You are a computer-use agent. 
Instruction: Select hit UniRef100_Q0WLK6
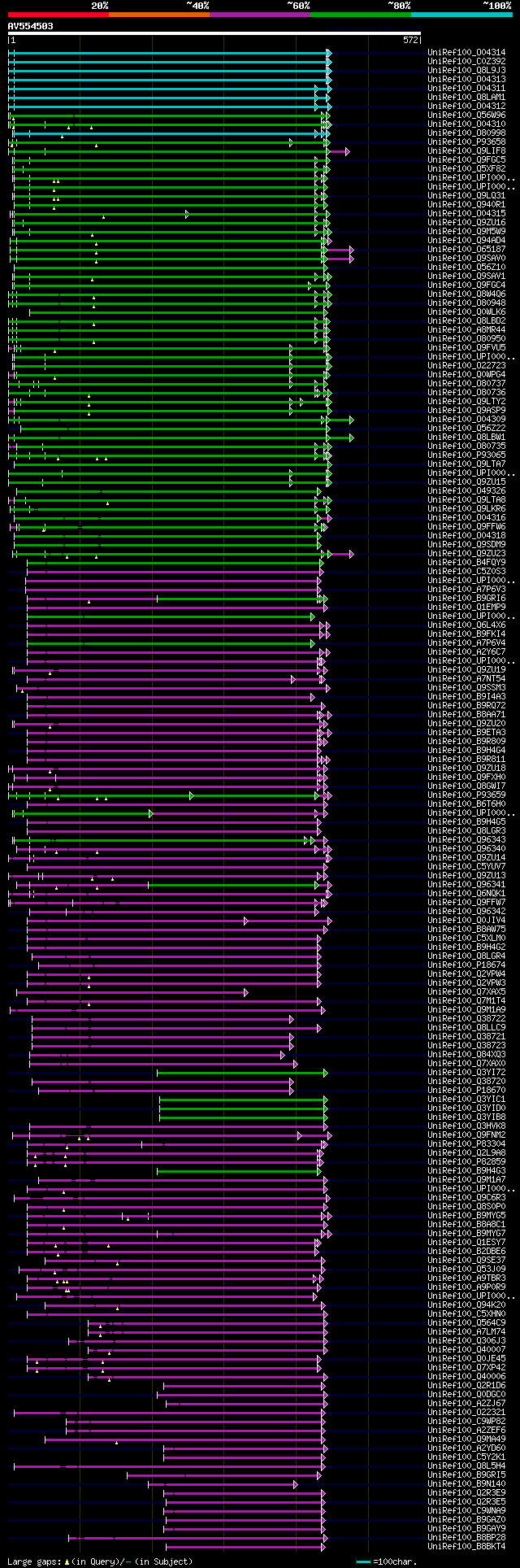(x=466, y=311)
